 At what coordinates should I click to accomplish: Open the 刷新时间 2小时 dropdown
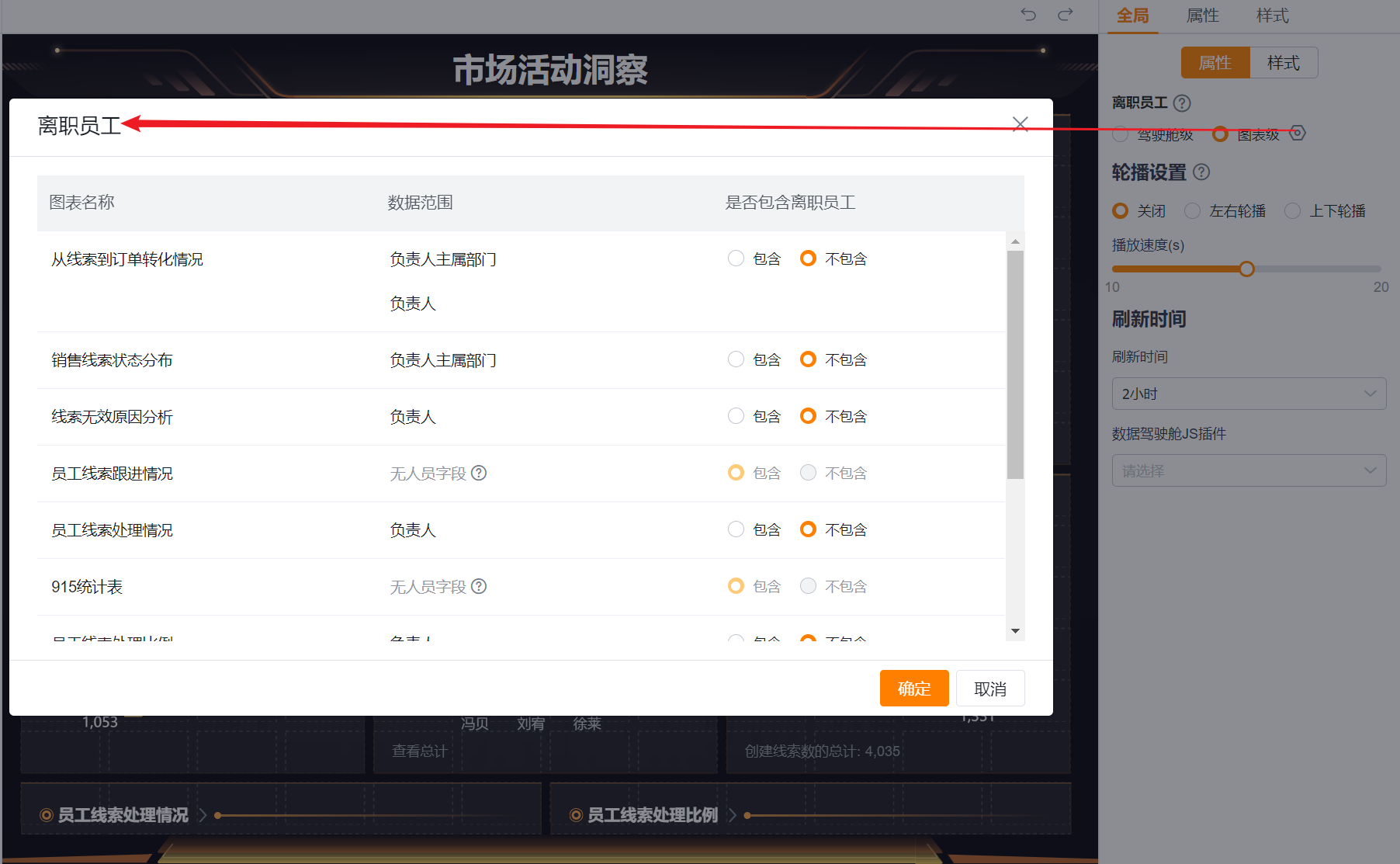tap(1249, 394)
